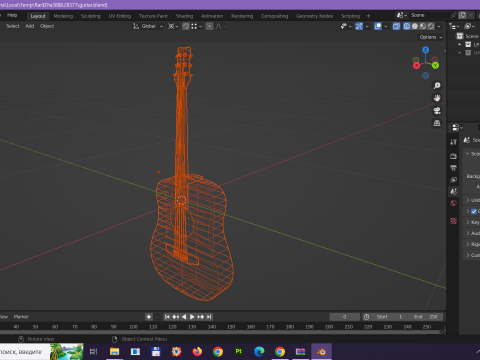Screen dimensions: 480x360
Task: Click the Task View taskbar icon
Action: point(94,352)
